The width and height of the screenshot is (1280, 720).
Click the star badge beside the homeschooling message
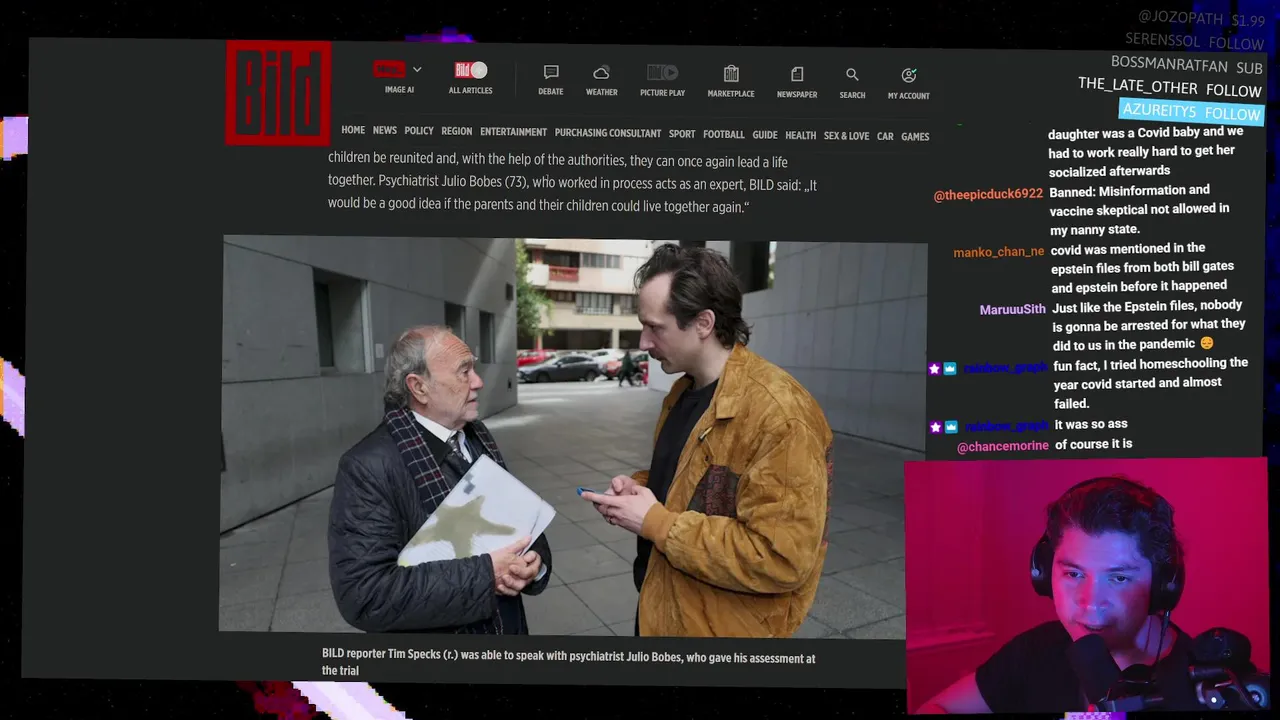click(934, 369)
